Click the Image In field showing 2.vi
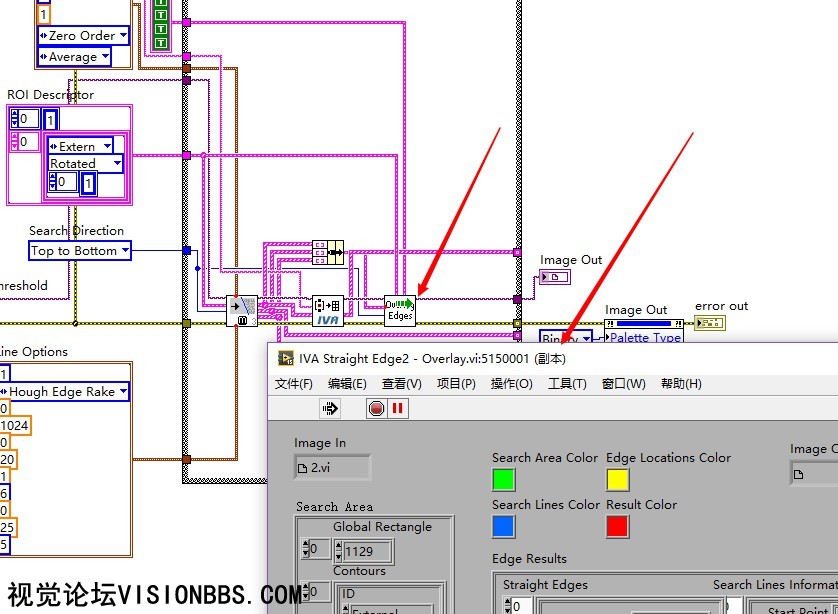Viewport: 838px width, 614px height. tap(332, 467)
